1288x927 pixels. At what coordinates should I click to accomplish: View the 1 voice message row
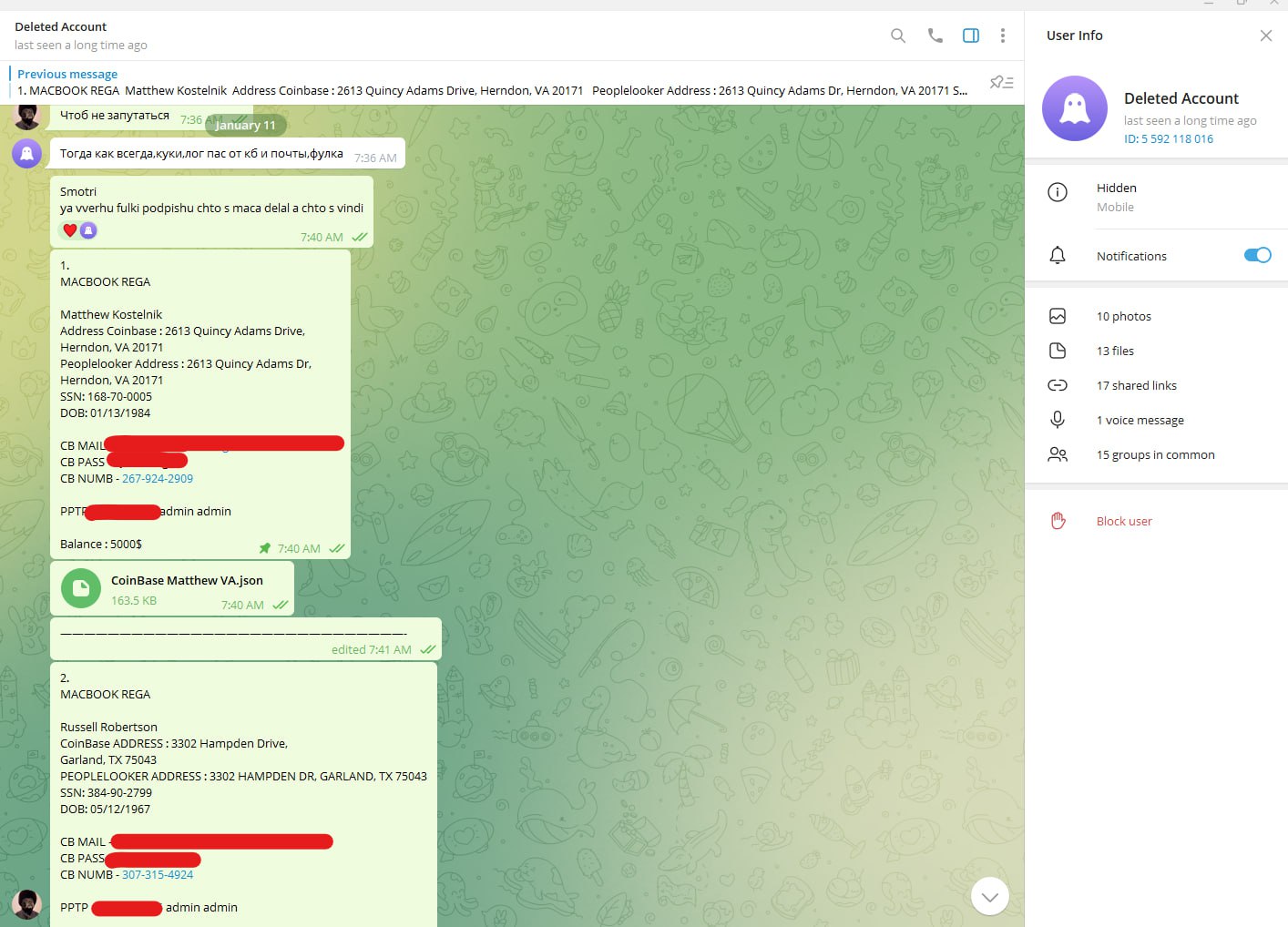[1157, 420]
